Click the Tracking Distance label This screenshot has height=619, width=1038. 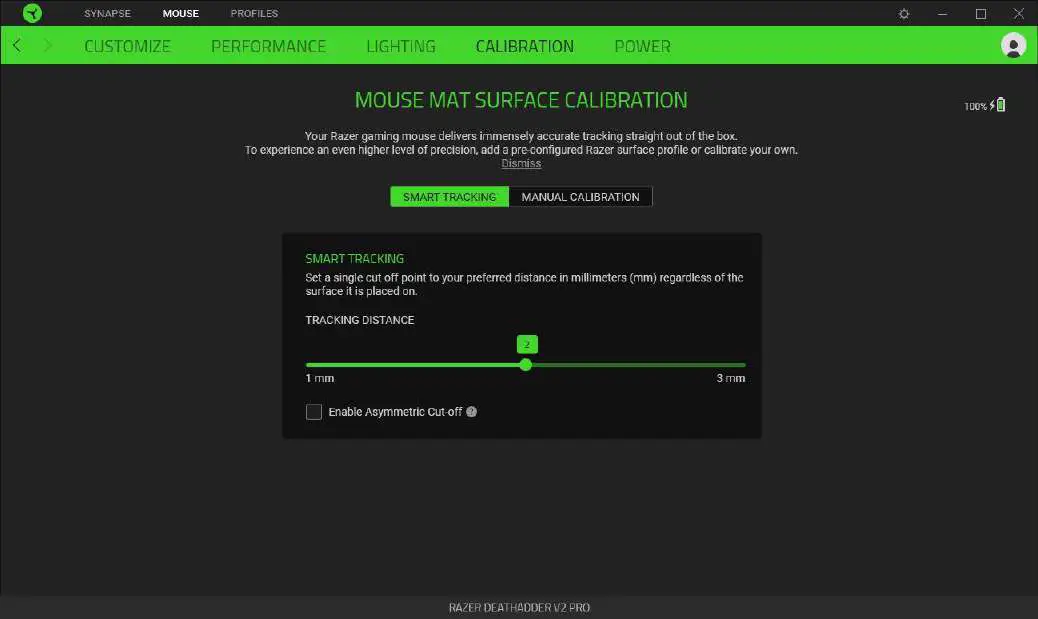(x=359, y=320)
